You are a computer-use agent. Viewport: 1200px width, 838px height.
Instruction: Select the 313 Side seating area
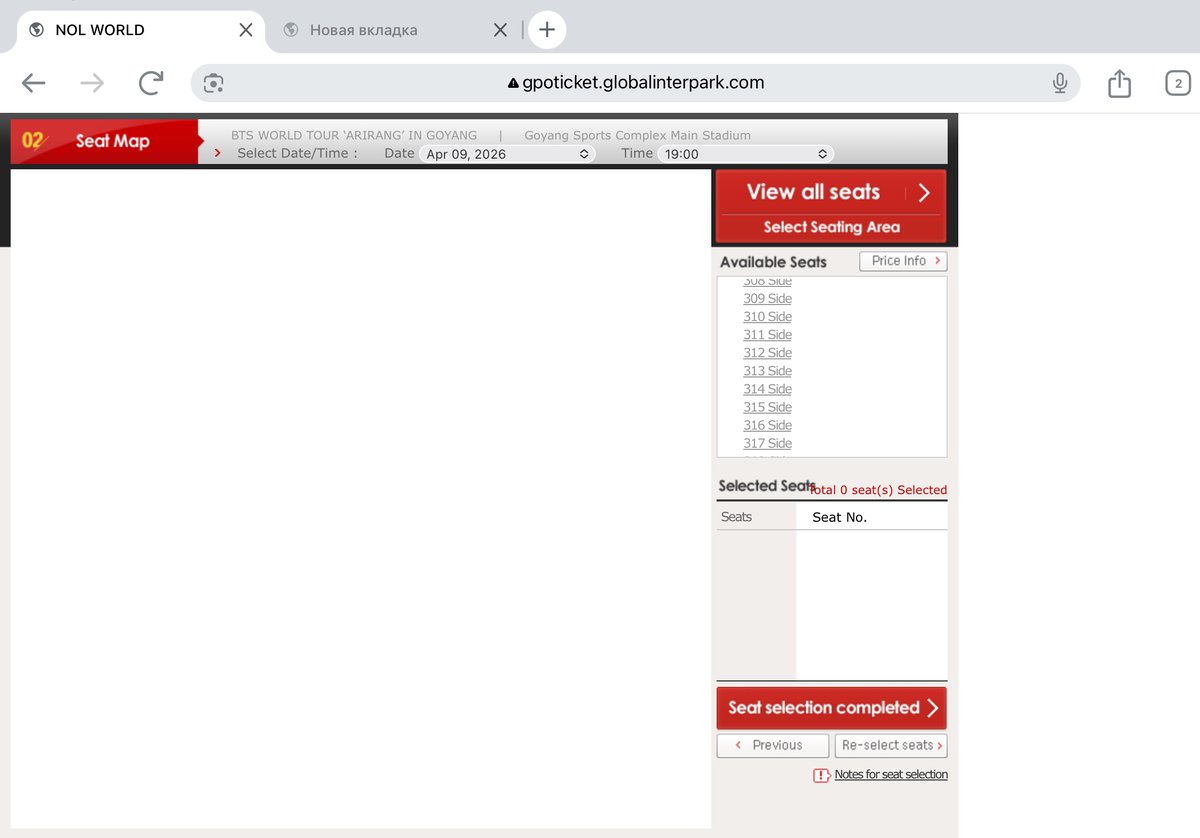pos(767,371)
